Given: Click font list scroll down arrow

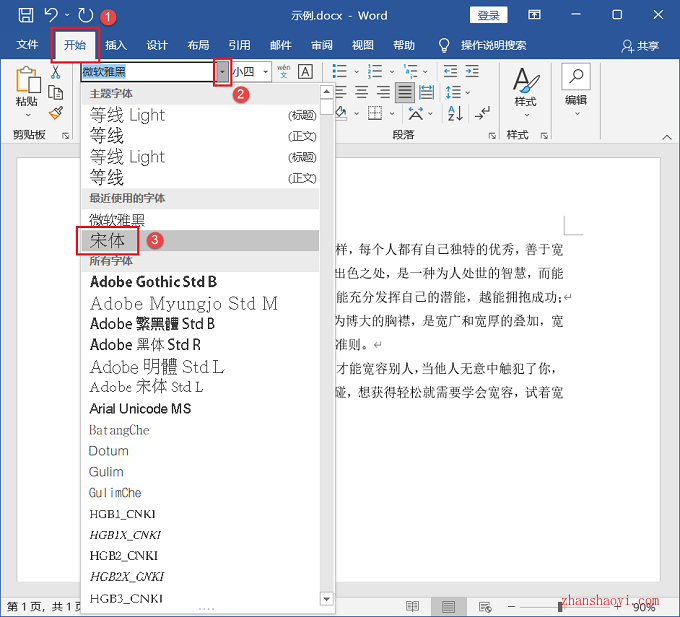Looking at the screenshot, I should tap(327, 599).
